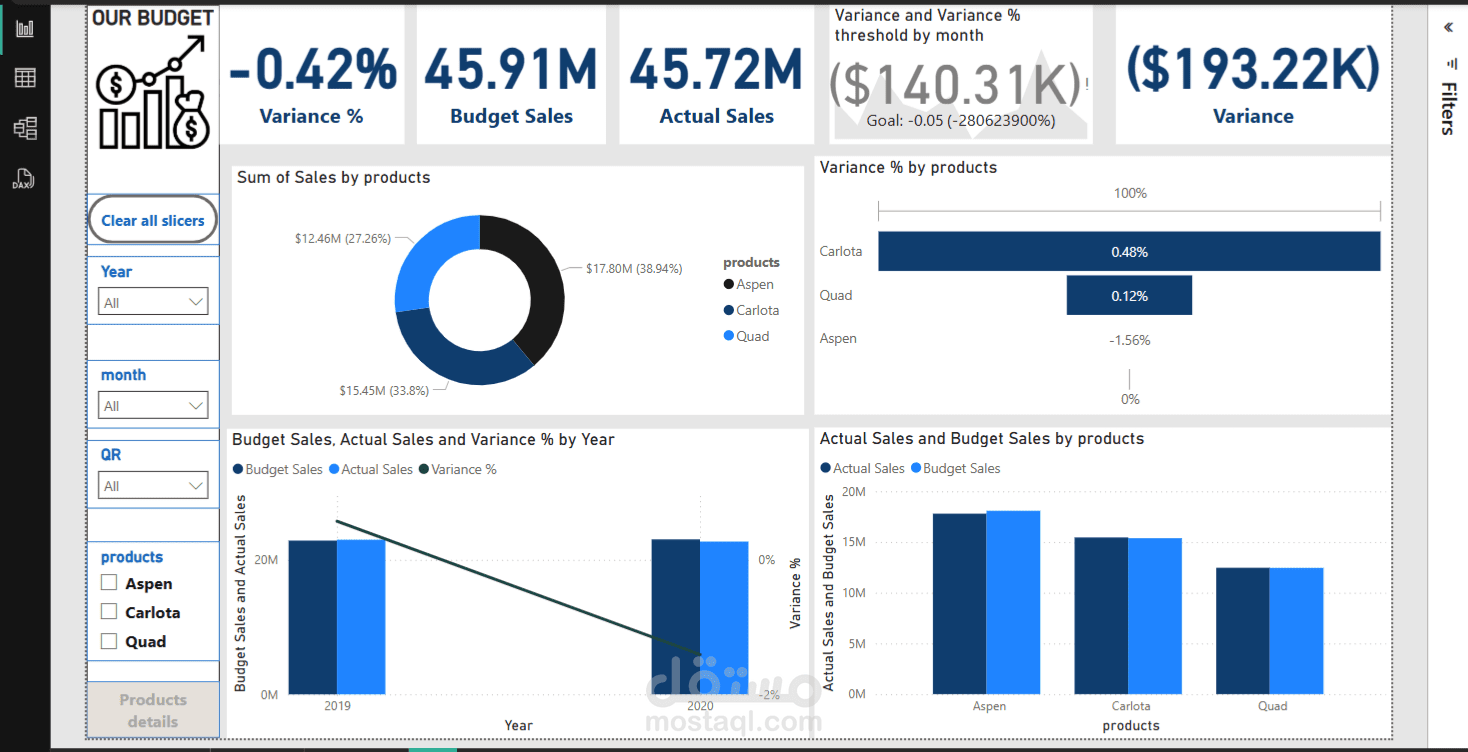Click the Quad x-axis label in column chart
Viewport: 1468px width, 752px height.
pos(1272,706)
